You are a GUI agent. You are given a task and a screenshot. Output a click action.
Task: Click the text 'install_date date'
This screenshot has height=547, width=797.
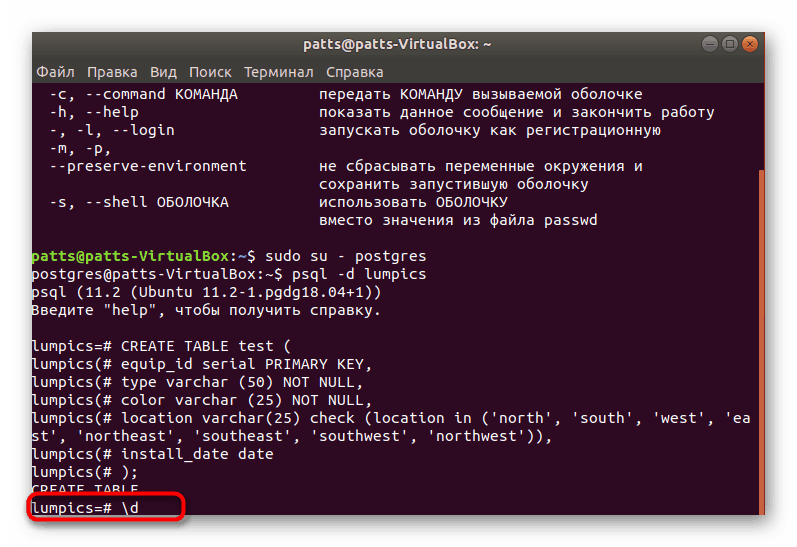click(x=197, y=454)
